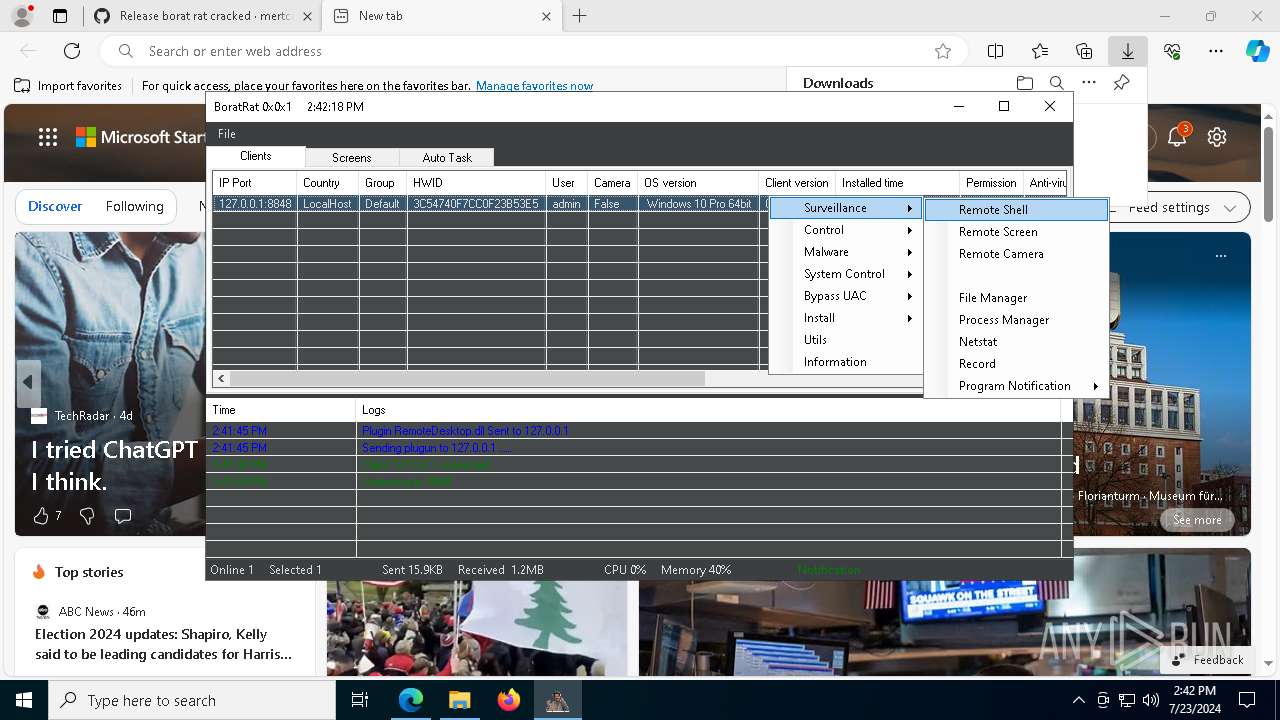Switch to Screens tab
Viewport: 1280px width, 720px height.
351,158
